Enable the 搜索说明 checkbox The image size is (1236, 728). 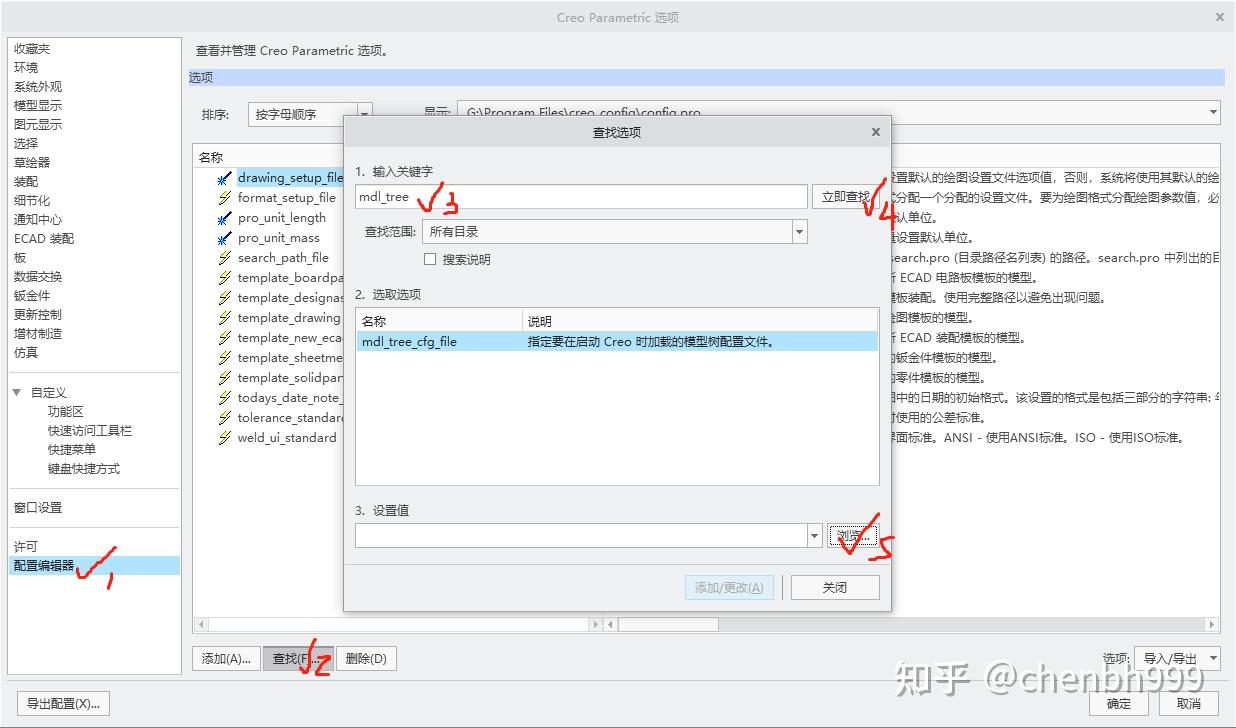pos(430,259)
